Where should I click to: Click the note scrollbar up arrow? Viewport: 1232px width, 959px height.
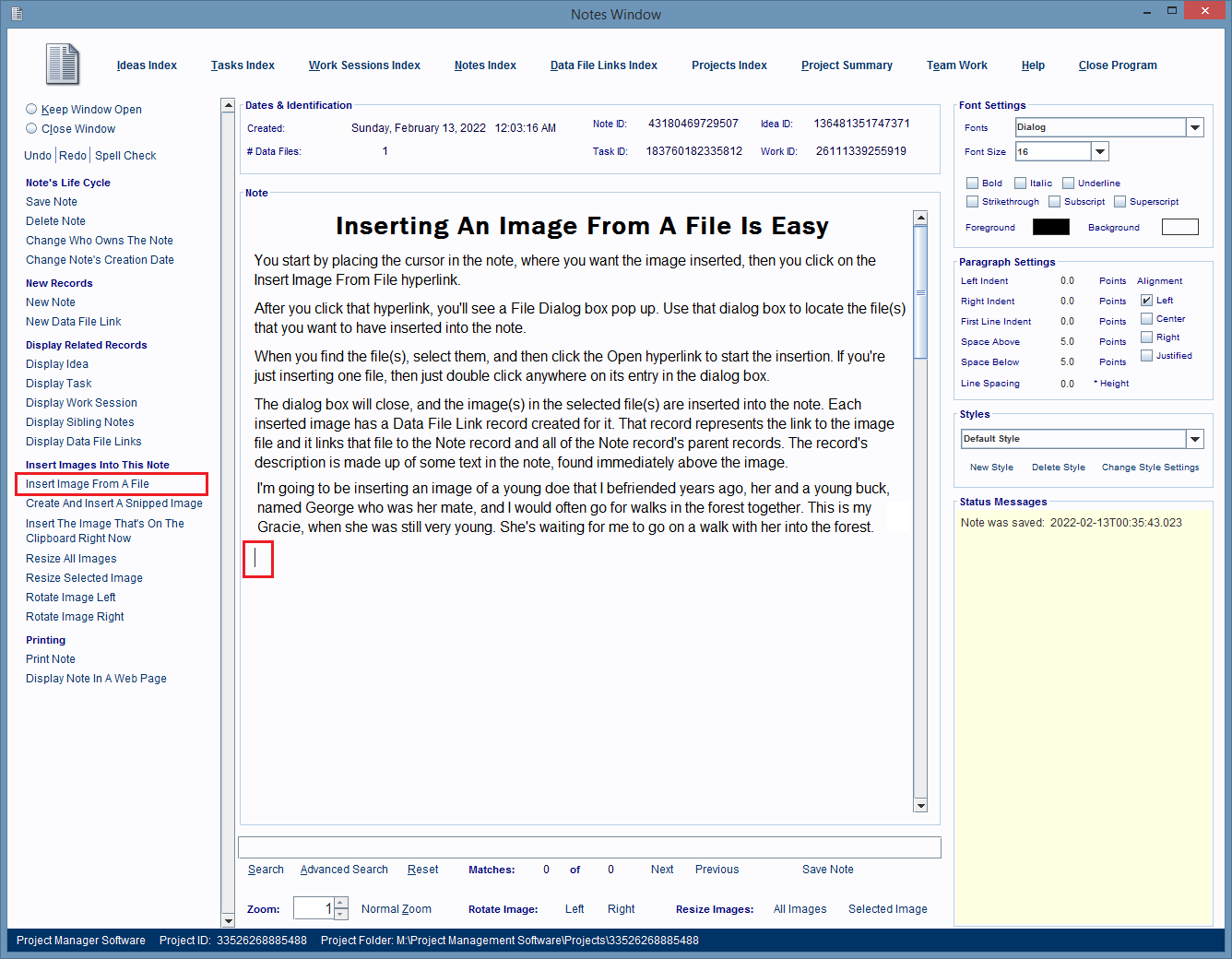coord(920,219)
